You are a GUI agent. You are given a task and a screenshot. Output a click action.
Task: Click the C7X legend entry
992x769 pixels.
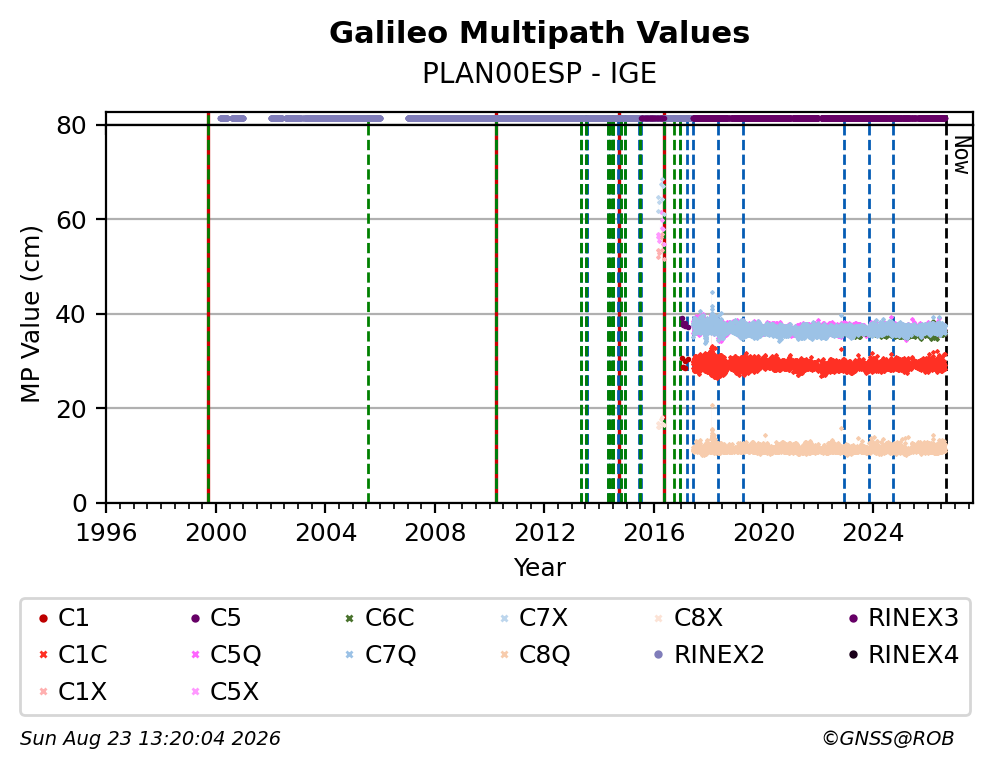click(x=534, y=618)
